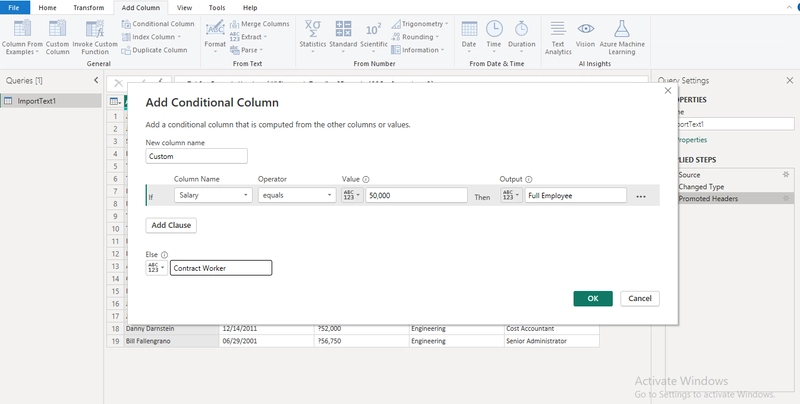Open the Column Name dropdown showing Salary
Screen dimensions: 800x404
[213, 195]
